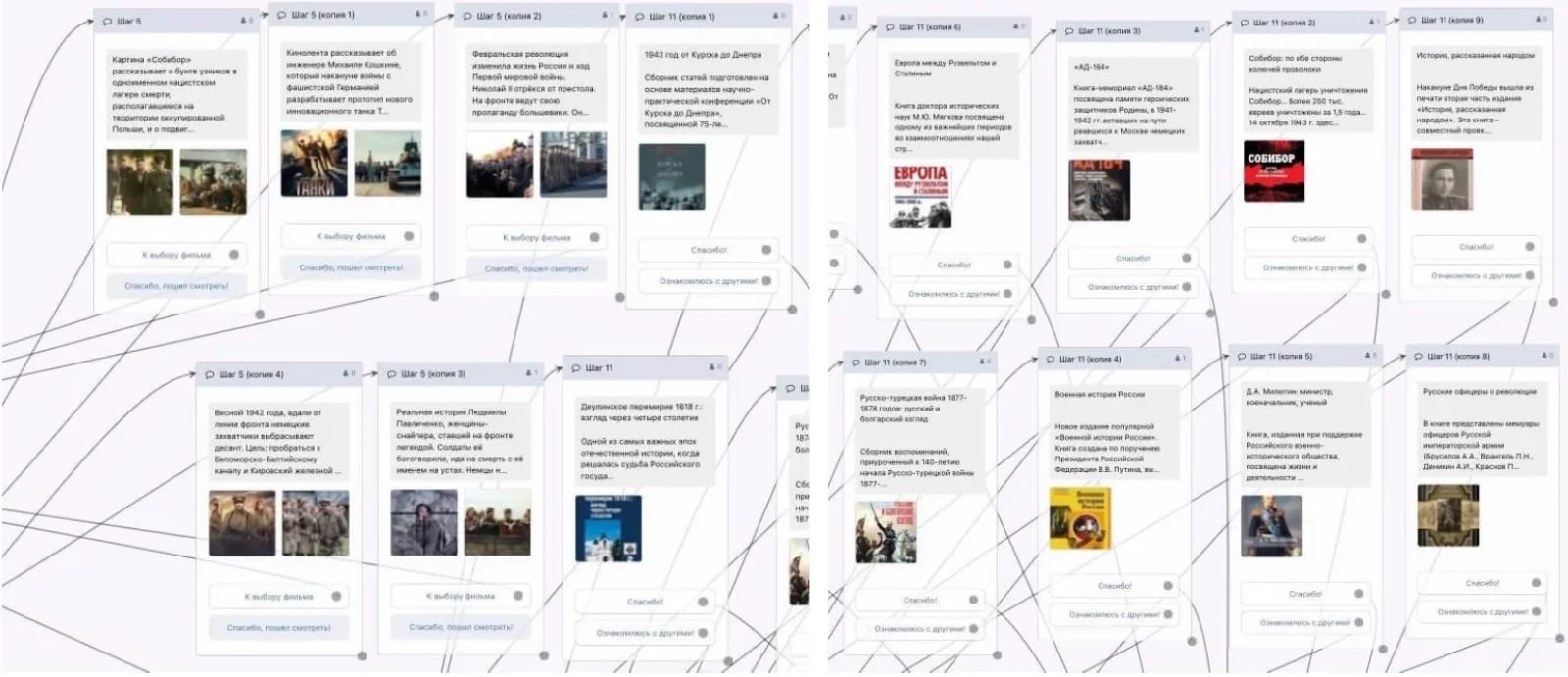
Task: Click 'Спасибо!' button in Шаг 11 (копия 1)
Action: 709,250
